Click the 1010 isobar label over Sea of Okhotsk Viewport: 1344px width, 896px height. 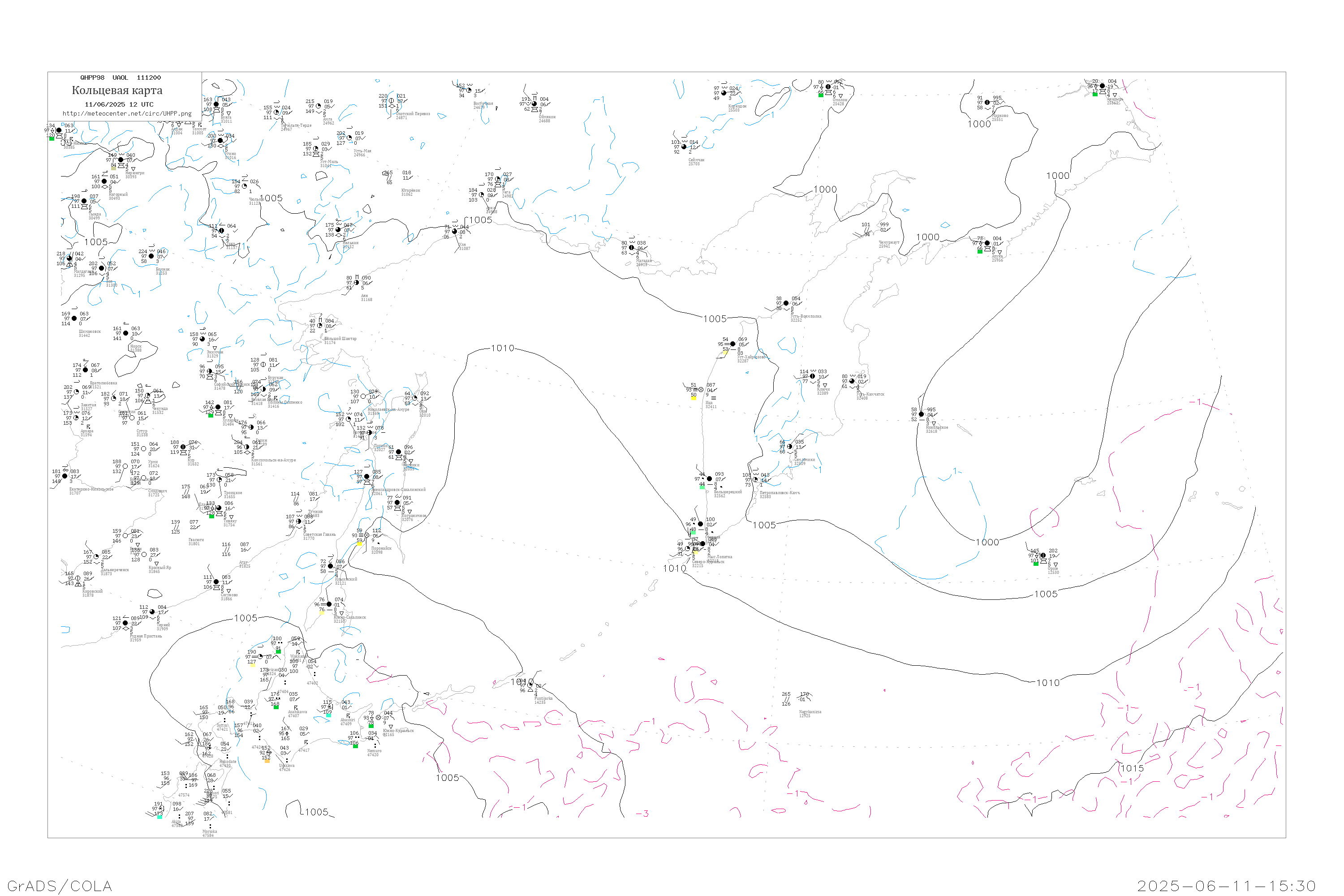(502, 349)
